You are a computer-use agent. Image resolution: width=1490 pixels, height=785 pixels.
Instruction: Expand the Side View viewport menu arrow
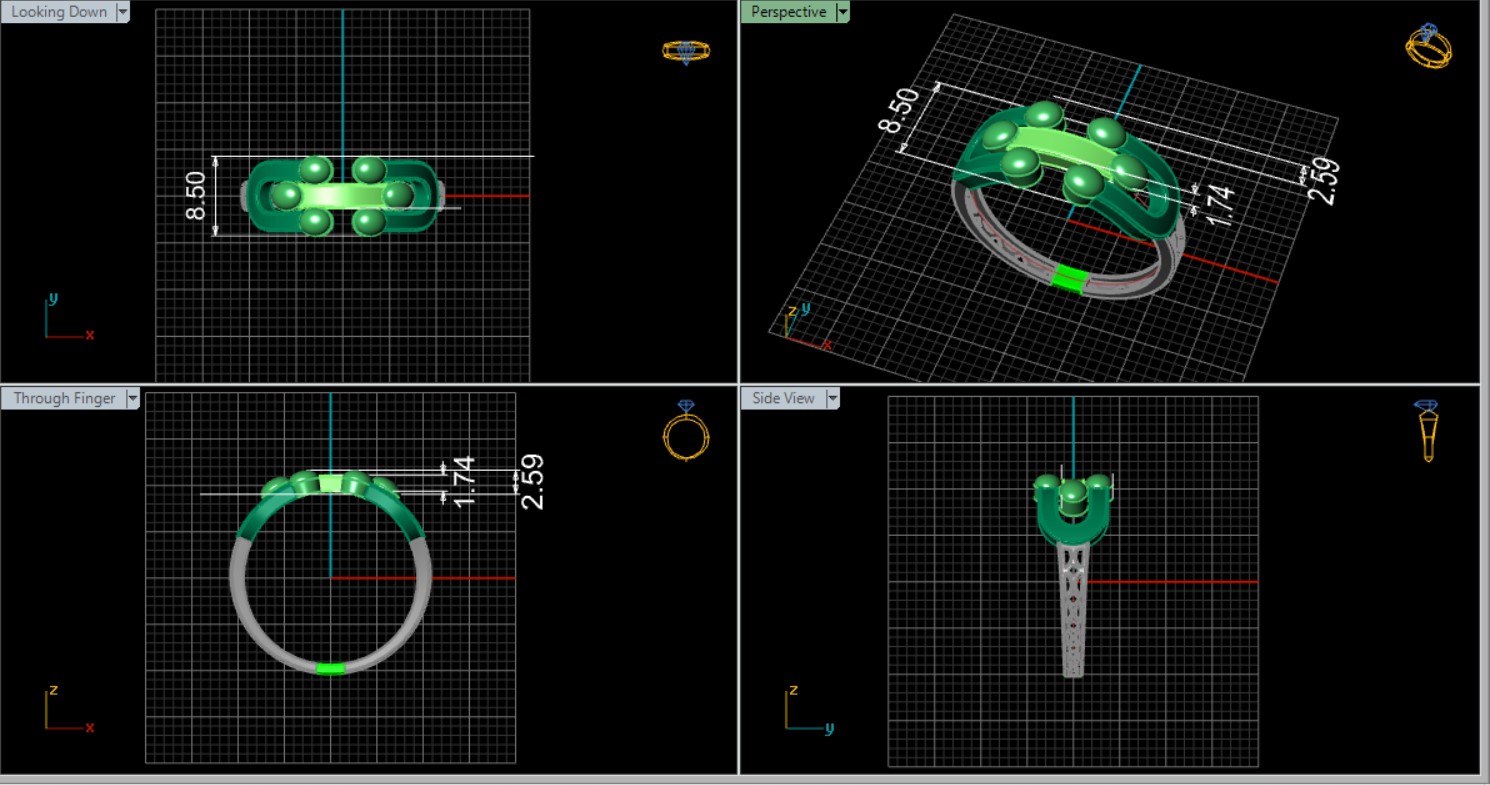[x=831, y=398]
